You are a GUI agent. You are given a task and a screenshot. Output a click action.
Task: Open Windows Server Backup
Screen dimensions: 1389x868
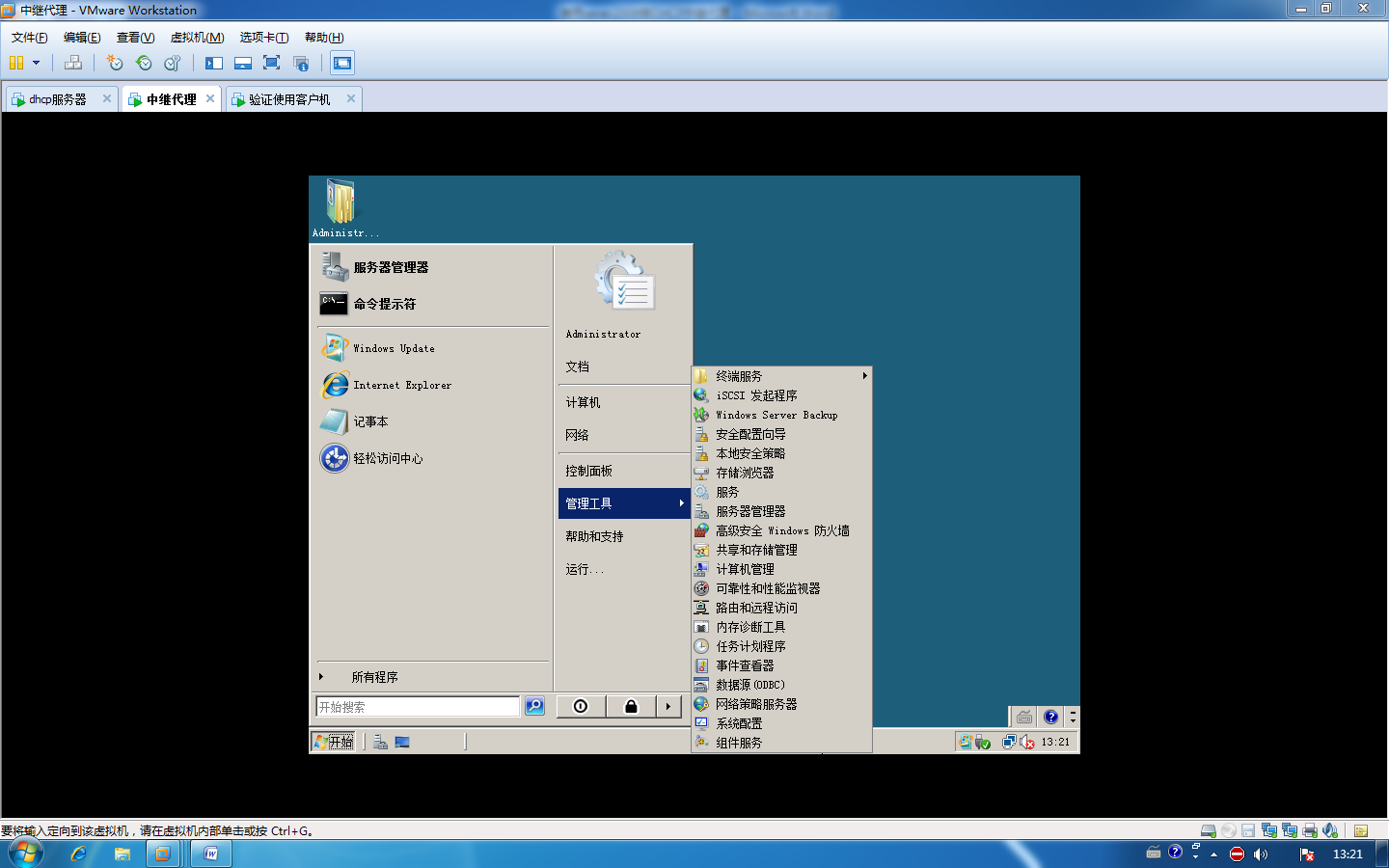[781, 415]
